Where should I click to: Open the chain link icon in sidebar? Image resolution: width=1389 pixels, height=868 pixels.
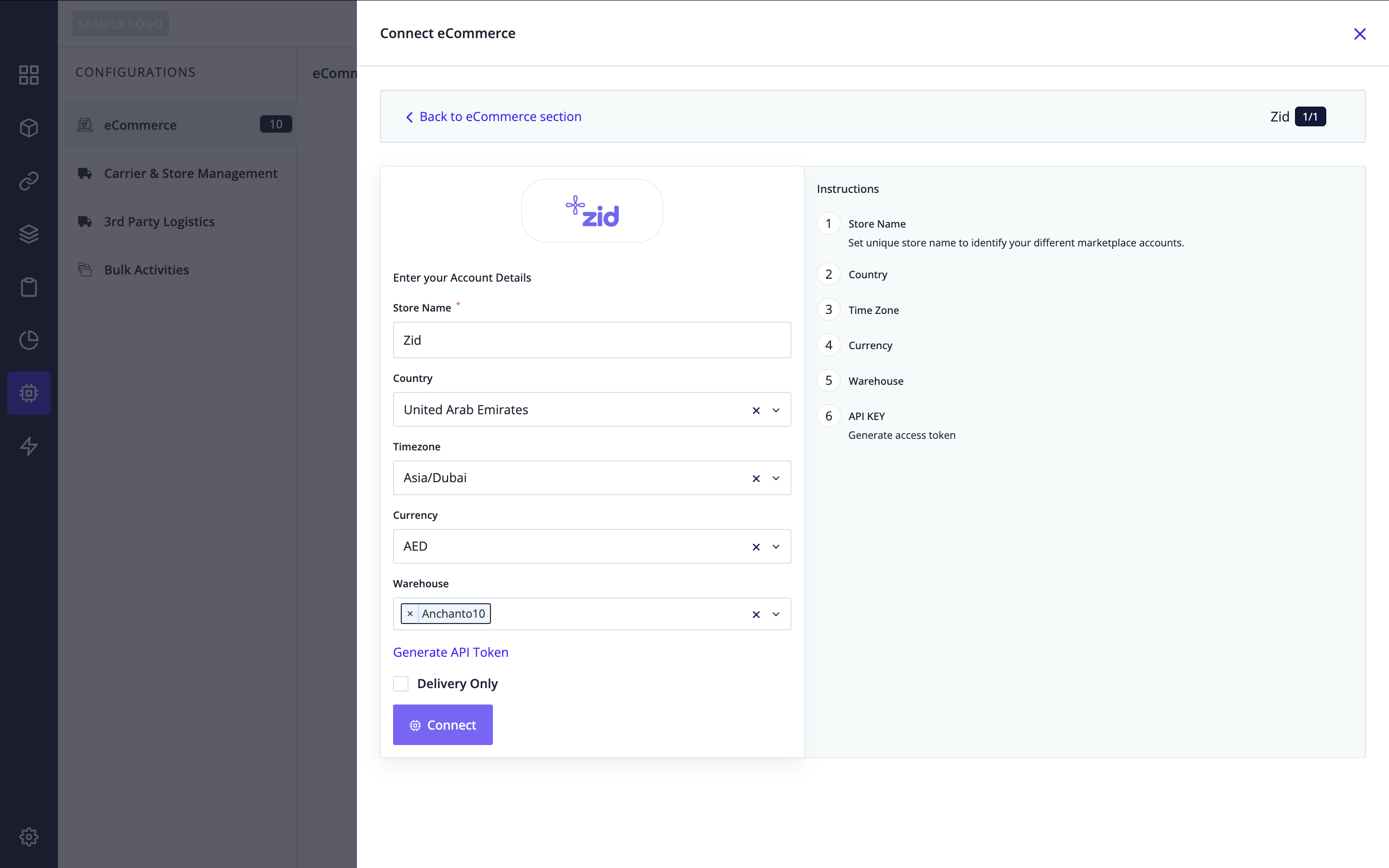[x=29, y=181]
